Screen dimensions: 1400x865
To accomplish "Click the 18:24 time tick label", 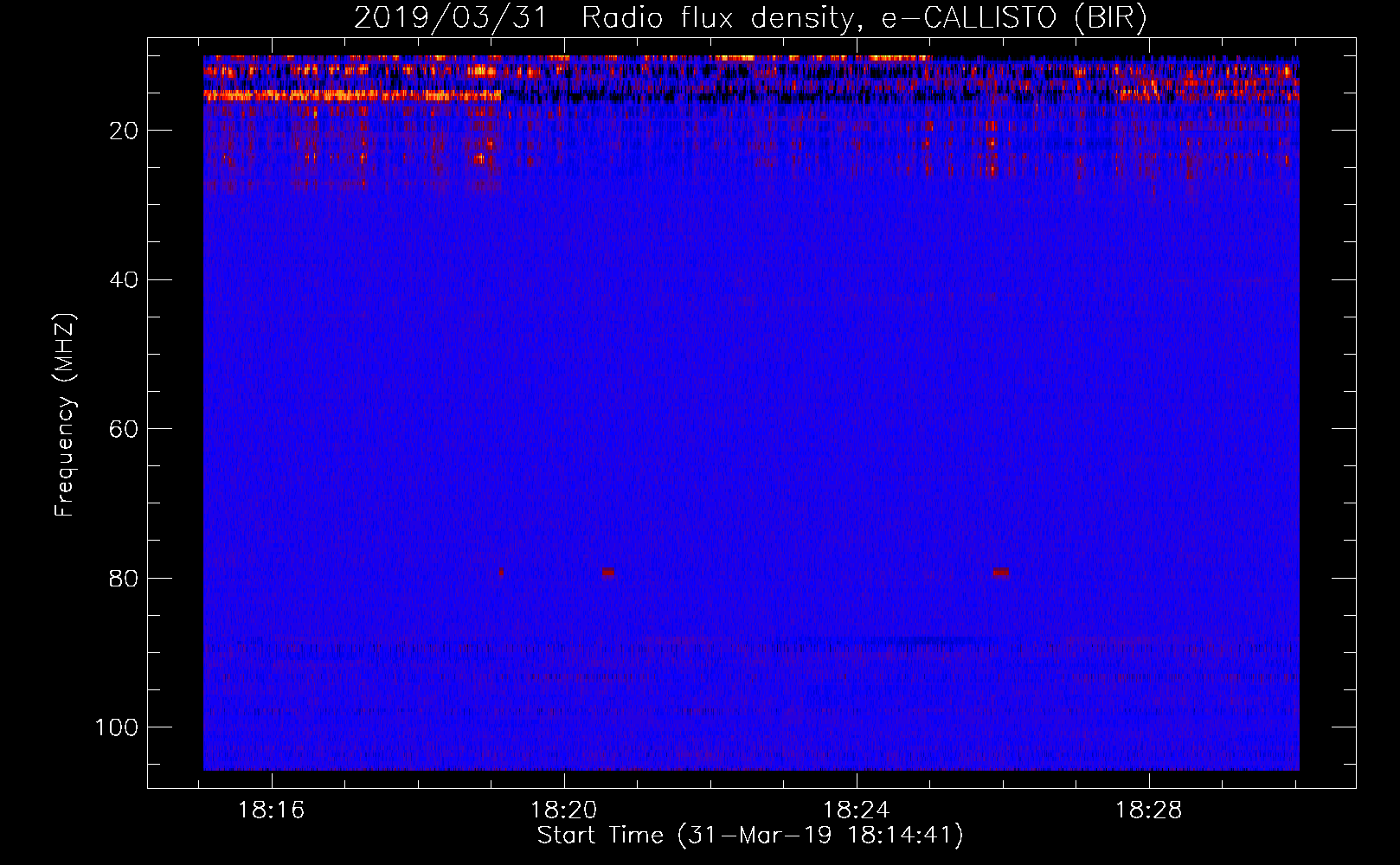I will coord(857,811).
